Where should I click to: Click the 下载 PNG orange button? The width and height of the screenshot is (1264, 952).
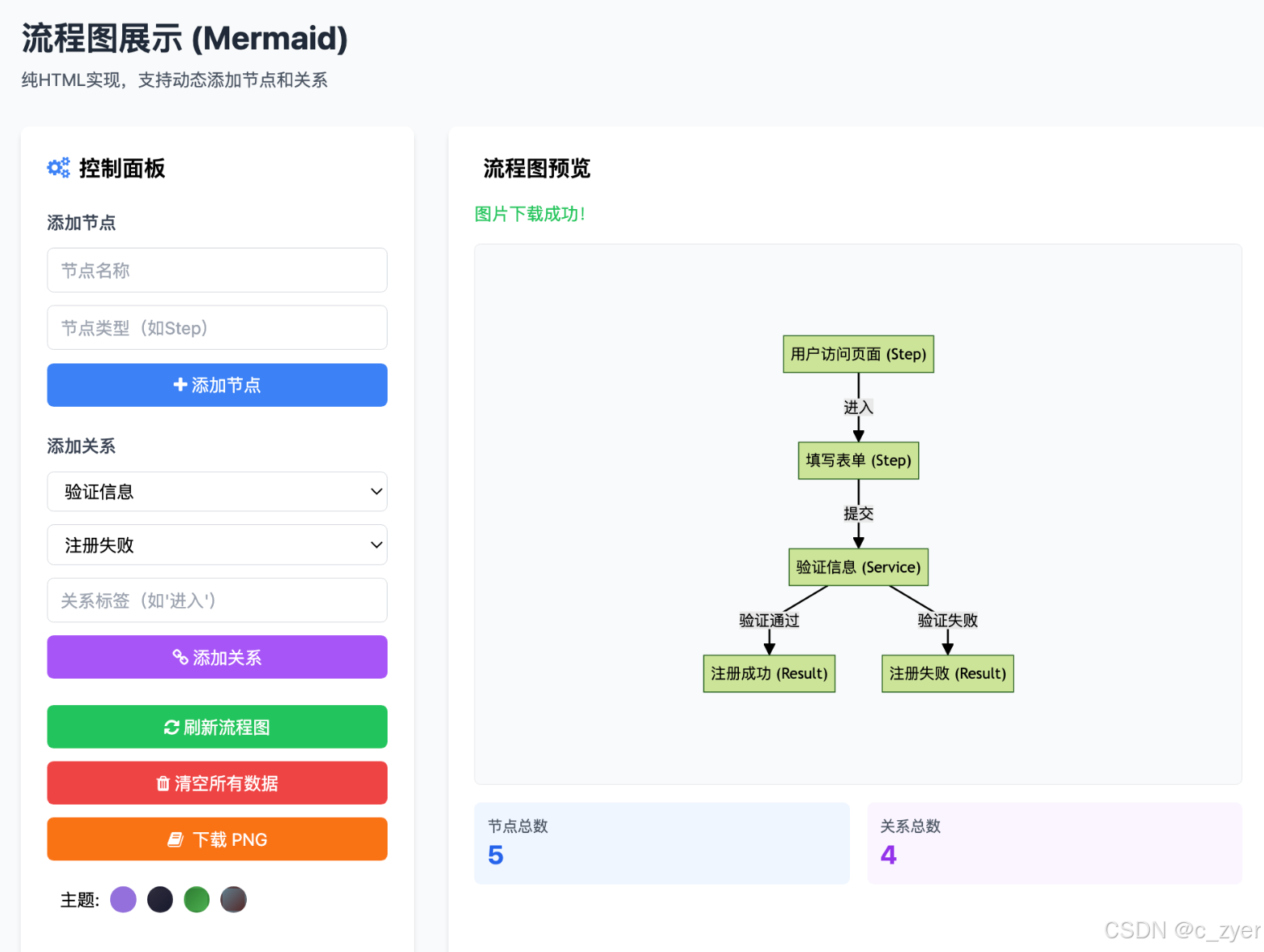(x=217, y=839)
